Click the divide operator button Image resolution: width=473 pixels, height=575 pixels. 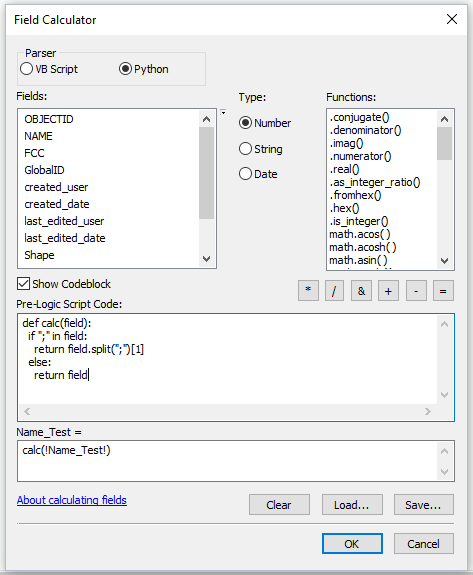point(334,290)
